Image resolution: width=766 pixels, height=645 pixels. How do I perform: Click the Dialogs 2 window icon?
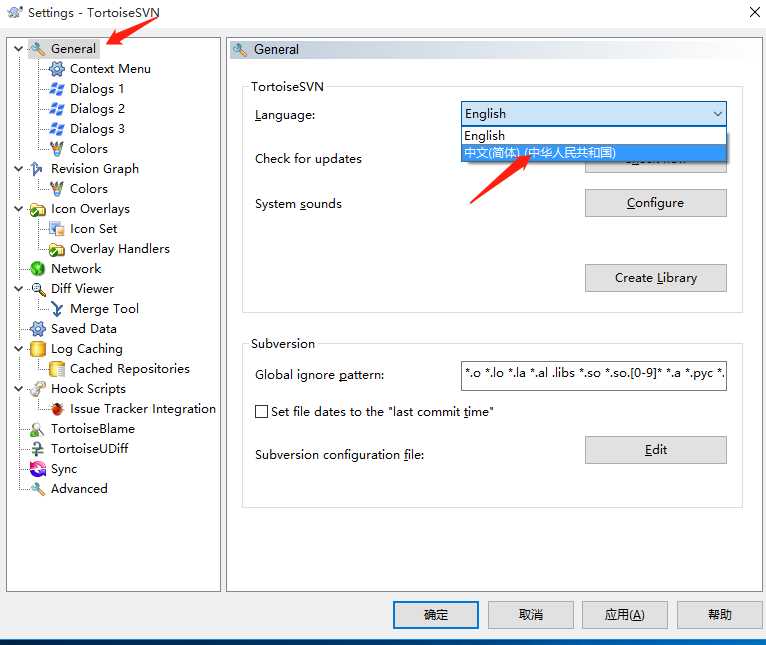[x=57, y=109]
